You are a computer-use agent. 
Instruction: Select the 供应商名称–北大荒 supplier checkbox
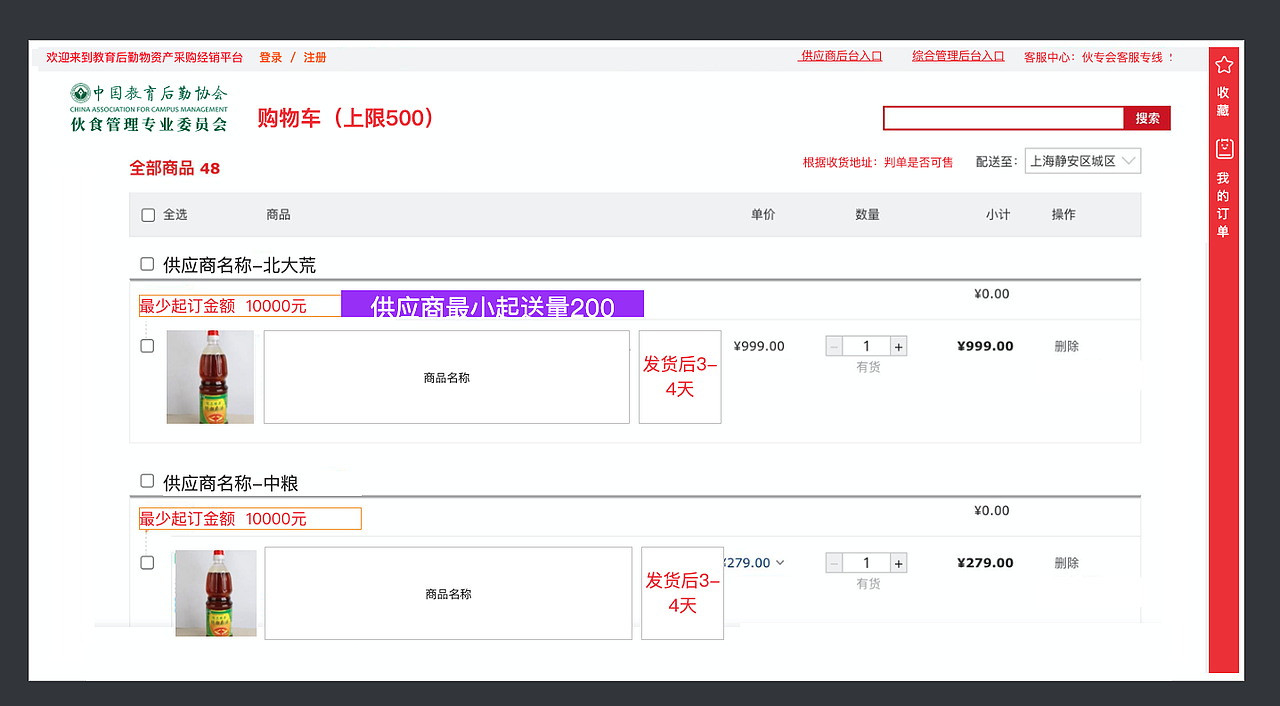pos(147,264)
